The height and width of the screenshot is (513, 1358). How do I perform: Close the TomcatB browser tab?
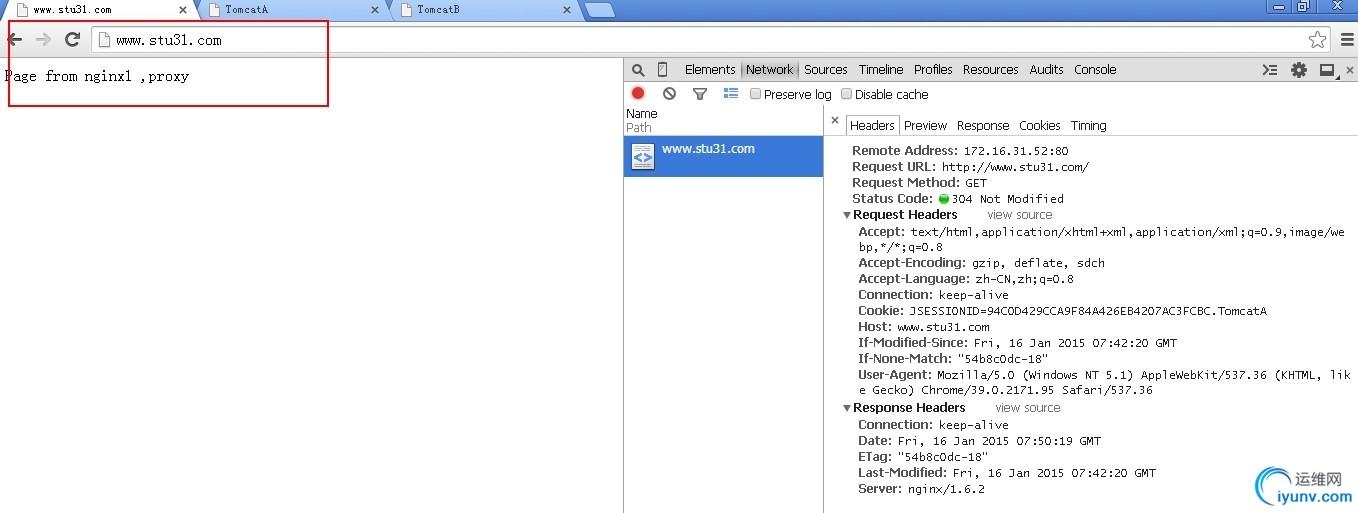tap(567, 10)
